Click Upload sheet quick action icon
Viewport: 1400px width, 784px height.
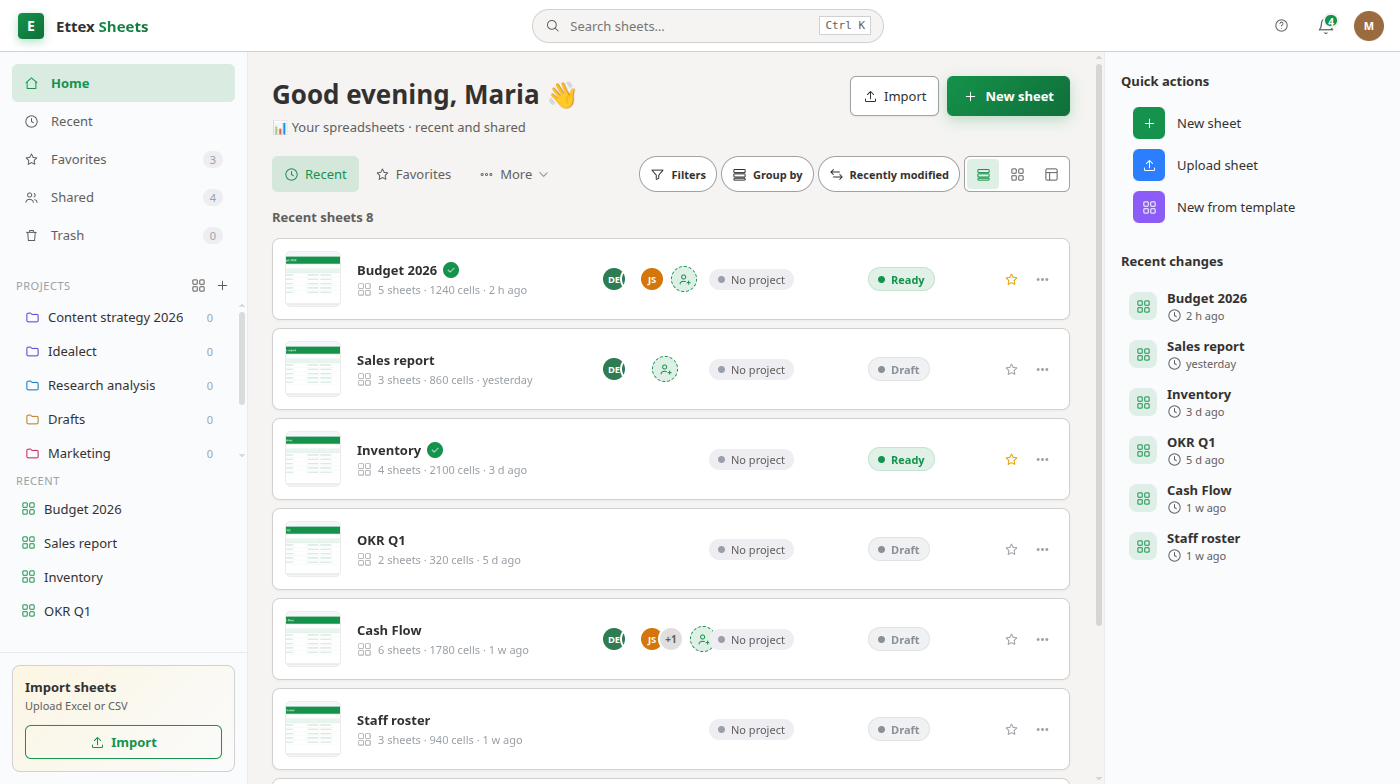point(1149,165)
